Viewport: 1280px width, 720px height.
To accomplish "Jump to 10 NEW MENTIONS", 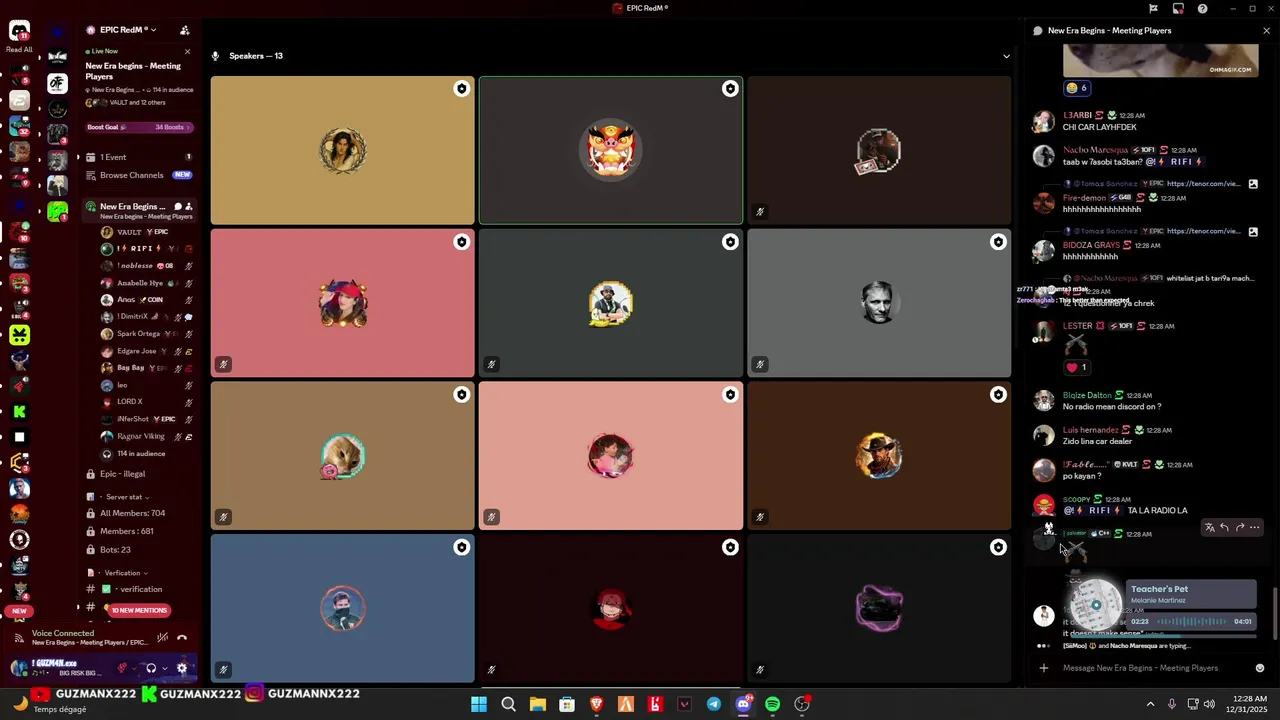I will pos(139,610).
